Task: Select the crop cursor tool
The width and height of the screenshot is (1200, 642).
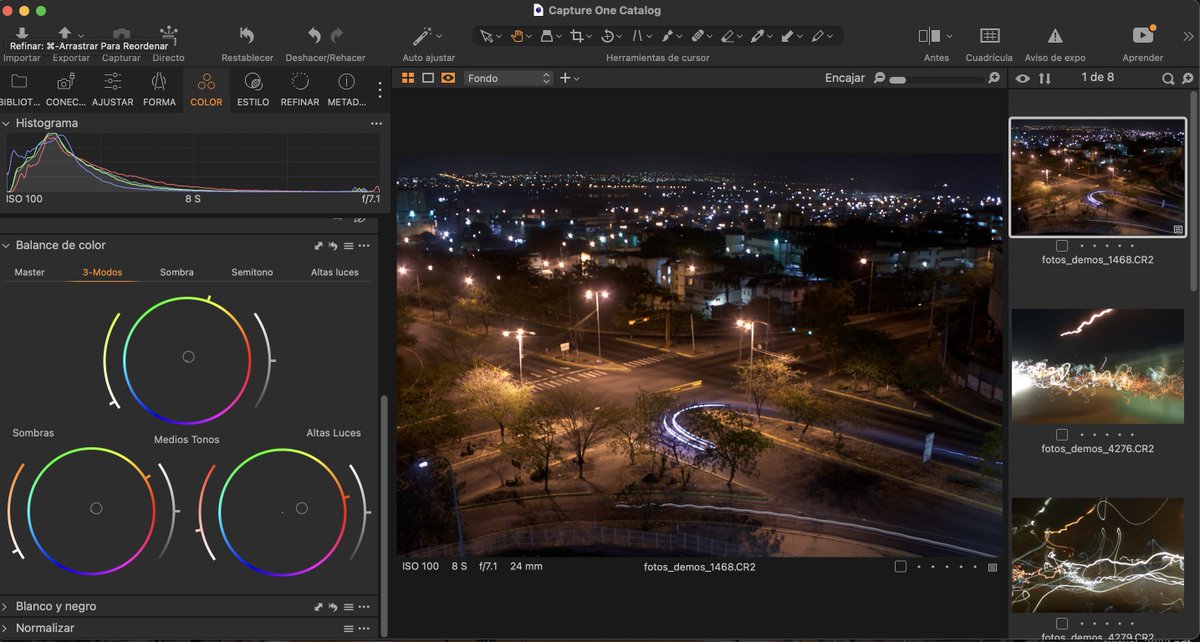Action: (577, 36)
